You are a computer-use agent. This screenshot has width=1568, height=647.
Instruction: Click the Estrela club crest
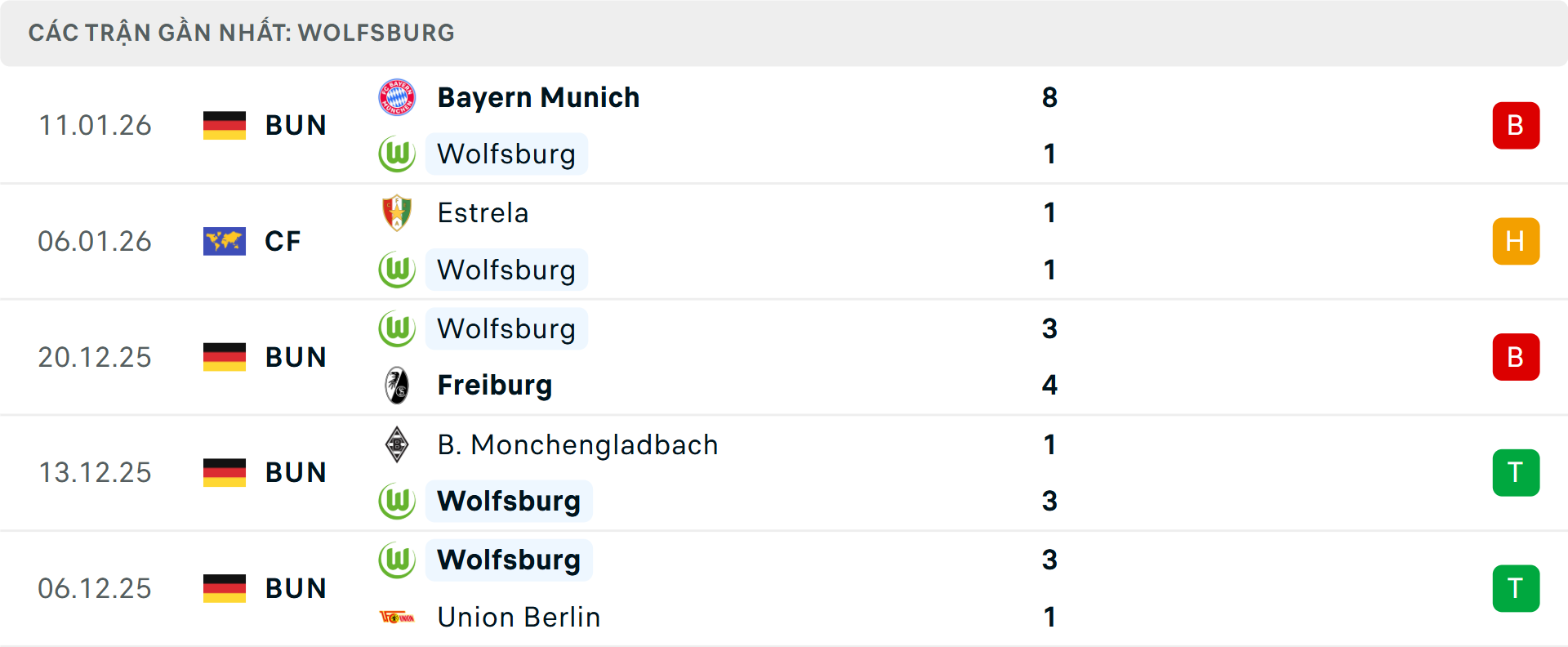(397, 212)
